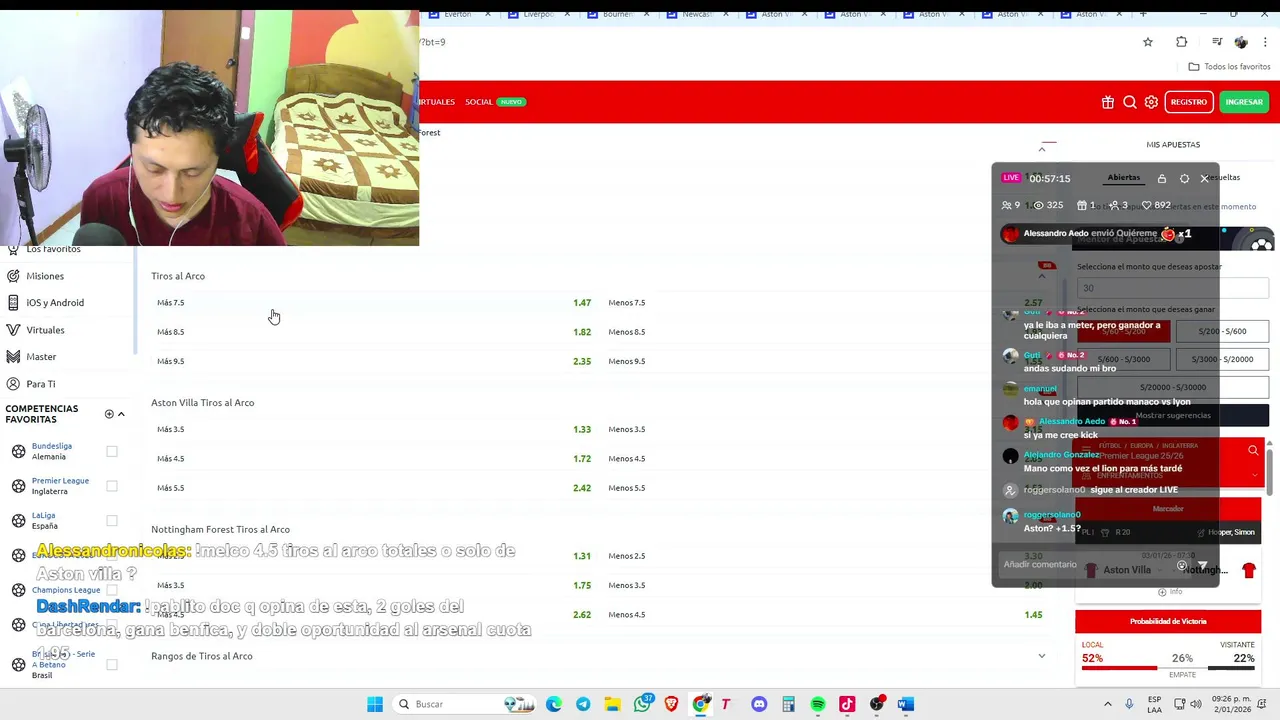
Task: Open Microsoft Word from the taskbar
Action: (906, 704)
